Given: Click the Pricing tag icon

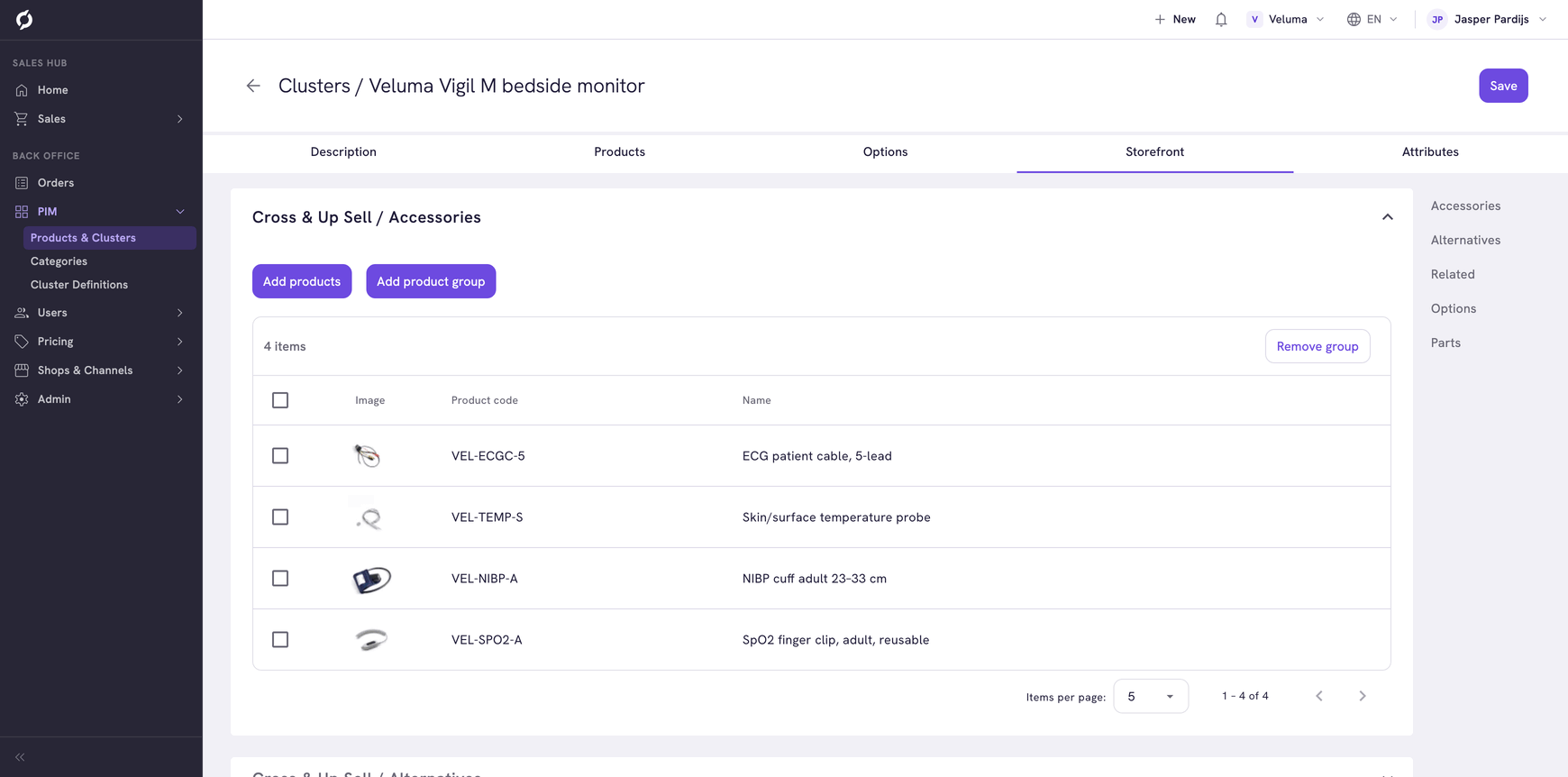Looking at the screenshot, I should click(22, 342).
